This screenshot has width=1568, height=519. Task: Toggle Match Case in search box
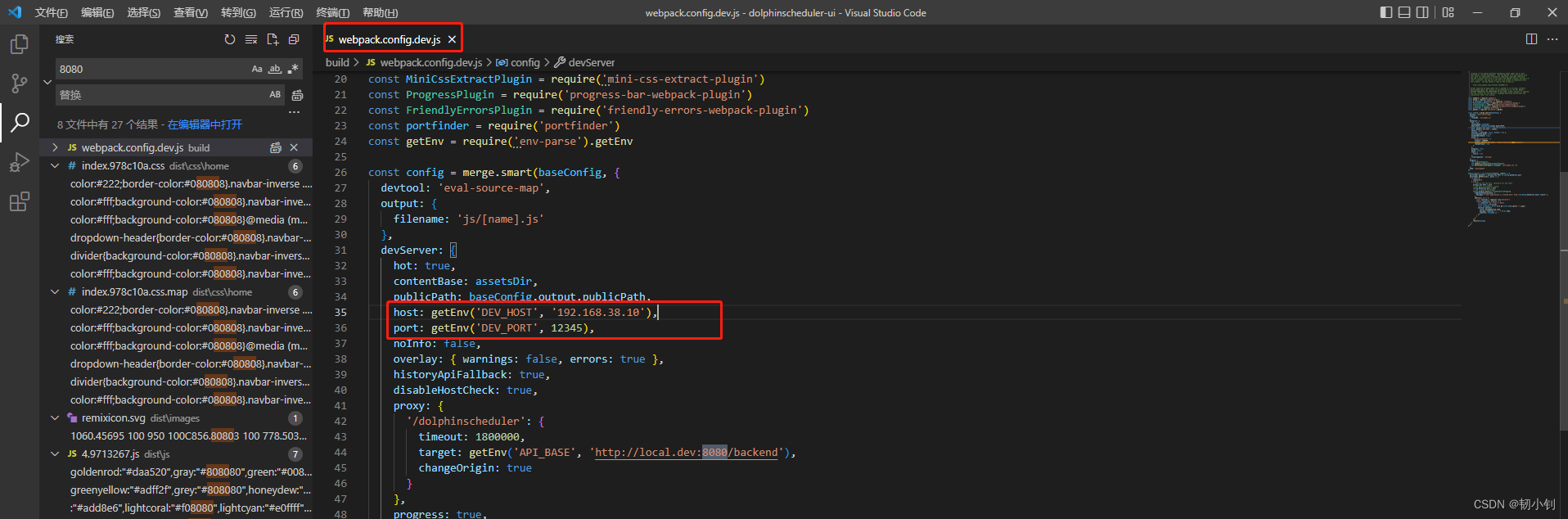pyautogui.click(x=257, y=69)
